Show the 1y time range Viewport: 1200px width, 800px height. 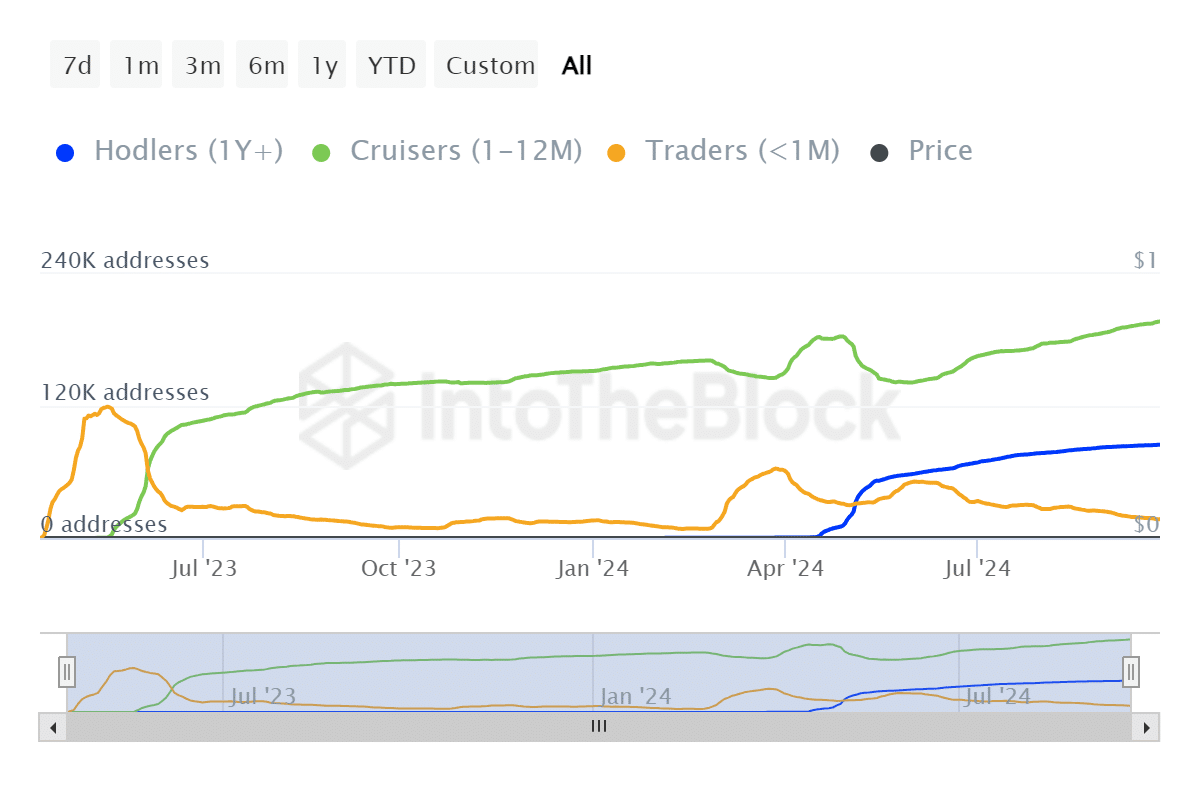point(324,66)
